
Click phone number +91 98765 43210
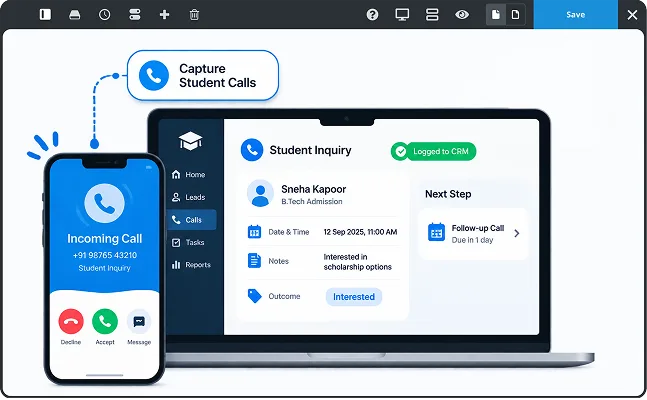click(x=104, y=255)
